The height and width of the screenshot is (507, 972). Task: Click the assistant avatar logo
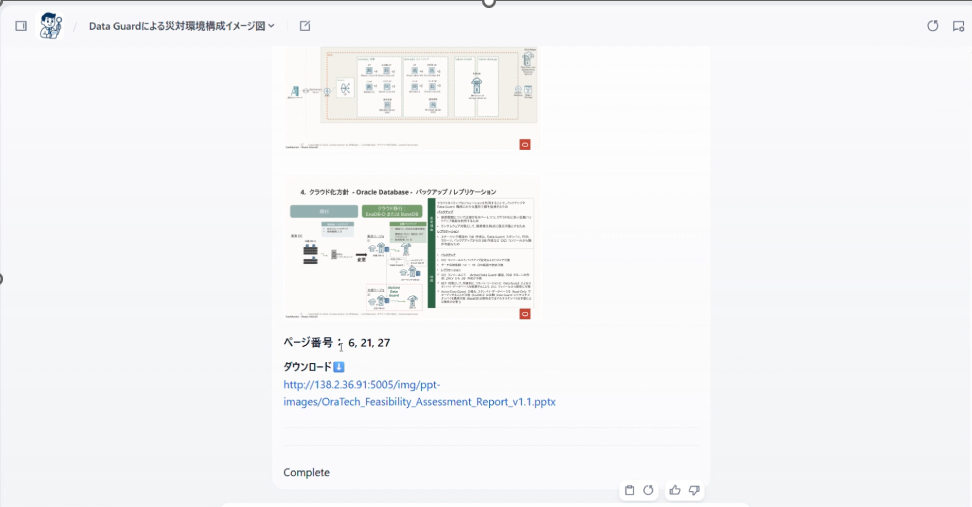pos(51,26)
